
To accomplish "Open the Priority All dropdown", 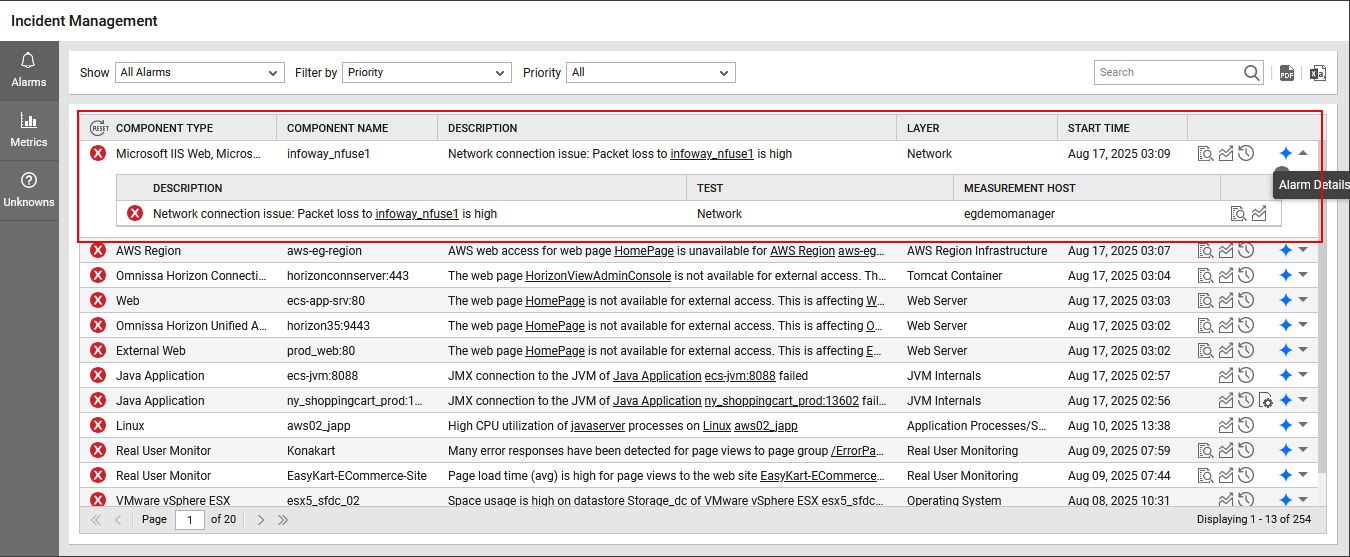I will (651, 73).
